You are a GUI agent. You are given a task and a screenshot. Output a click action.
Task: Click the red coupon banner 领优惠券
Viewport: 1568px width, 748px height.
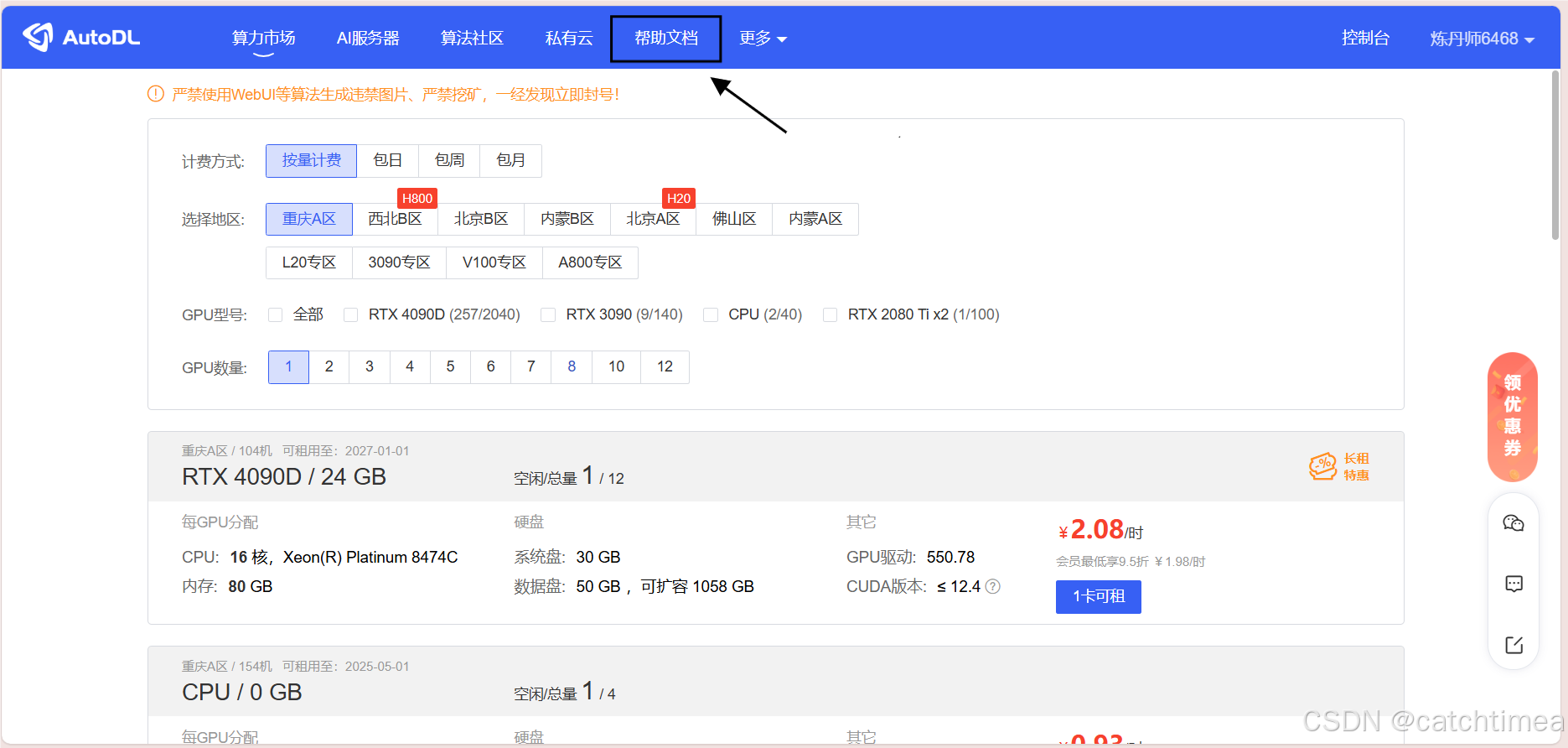pyautogui.click(x=1513, y=417)
